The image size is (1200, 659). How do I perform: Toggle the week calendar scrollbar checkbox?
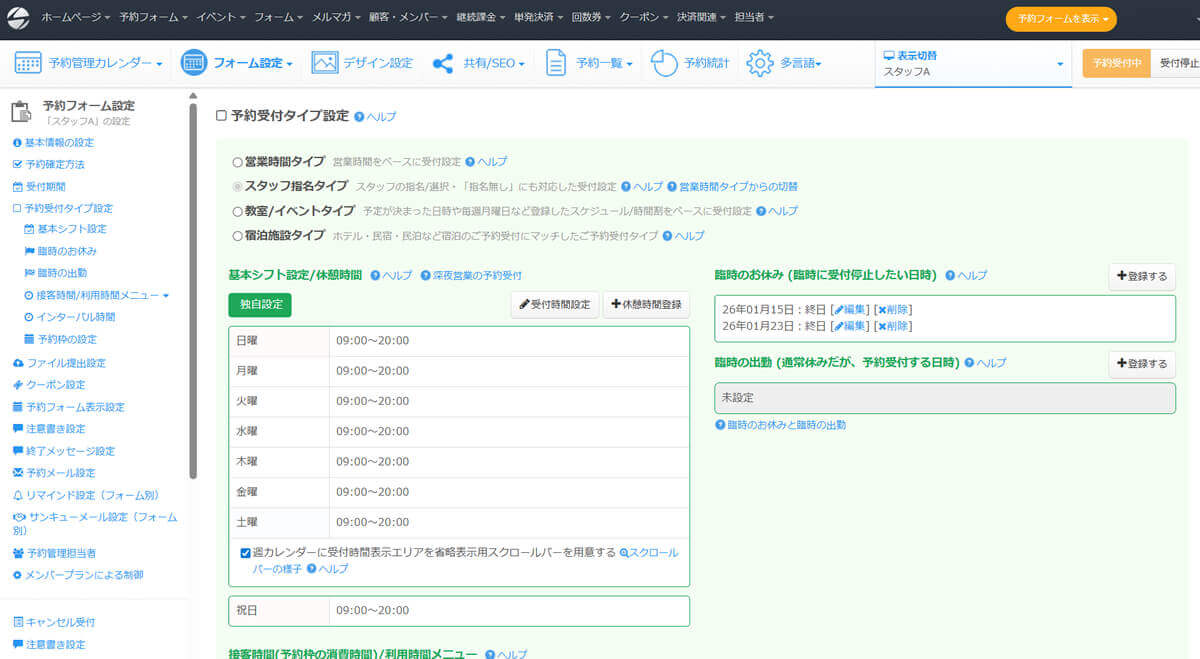pyautogui.click(x=245, y=552)
